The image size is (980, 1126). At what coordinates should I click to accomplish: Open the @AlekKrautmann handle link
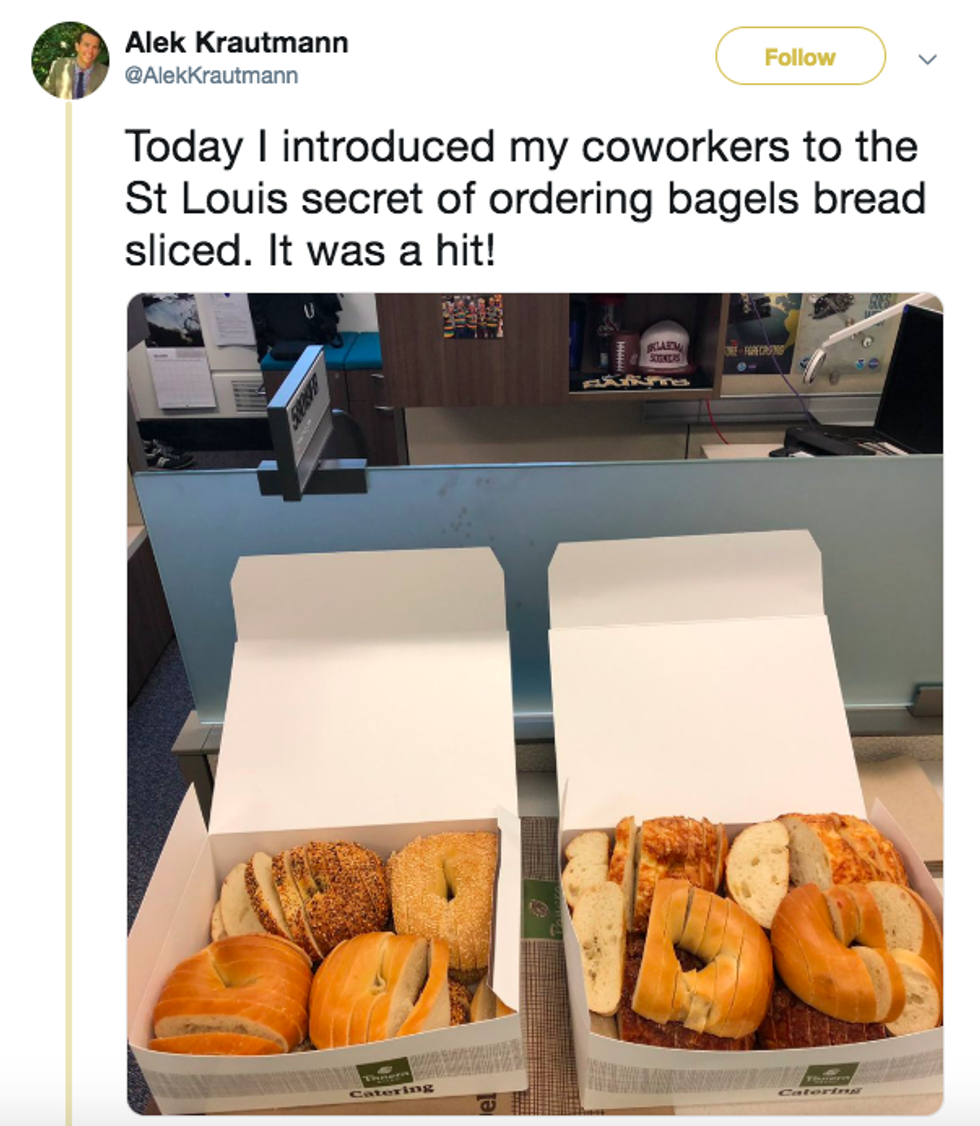pos(211,75)
